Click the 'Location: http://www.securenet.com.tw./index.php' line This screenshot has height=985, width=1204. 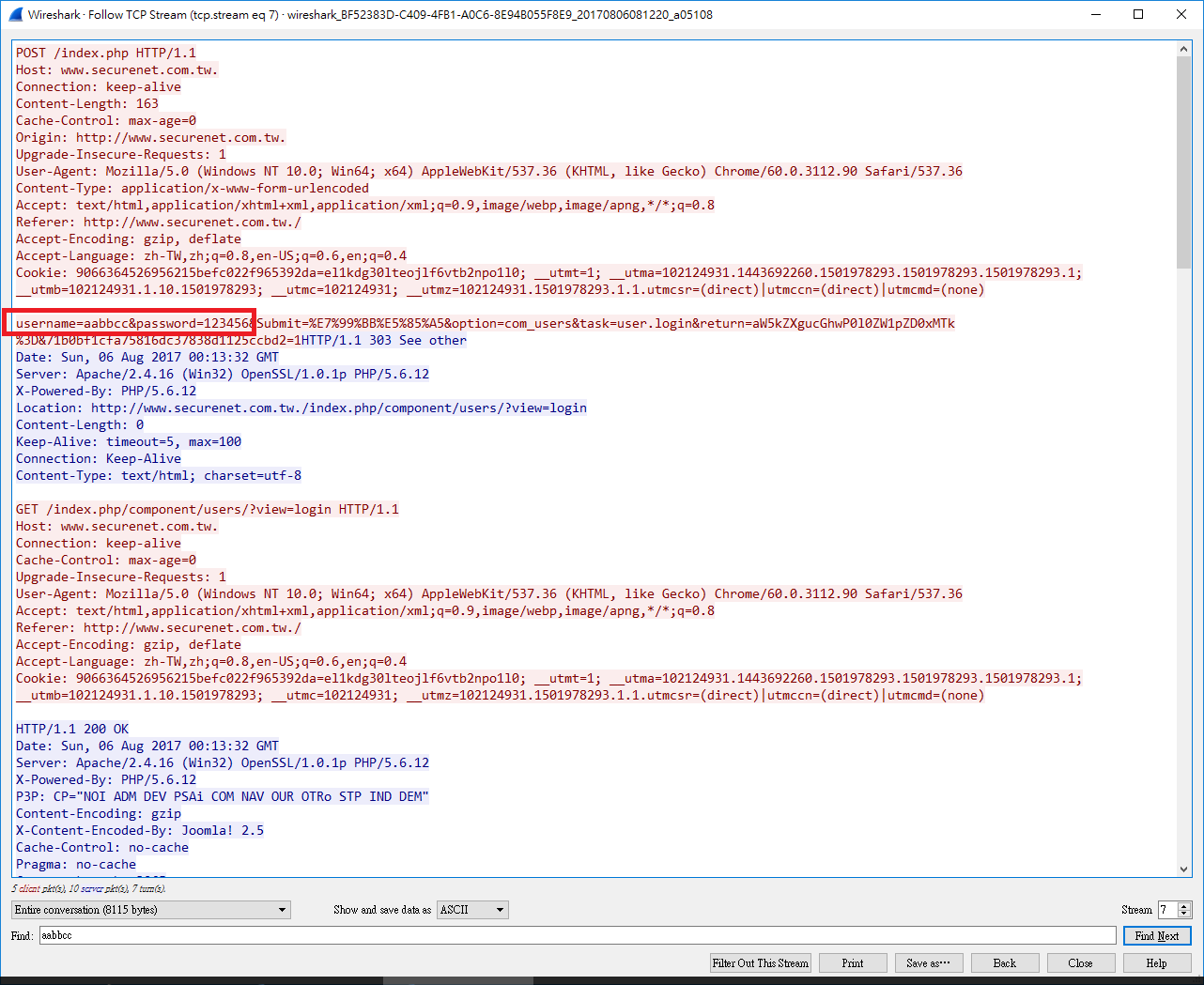301,408
